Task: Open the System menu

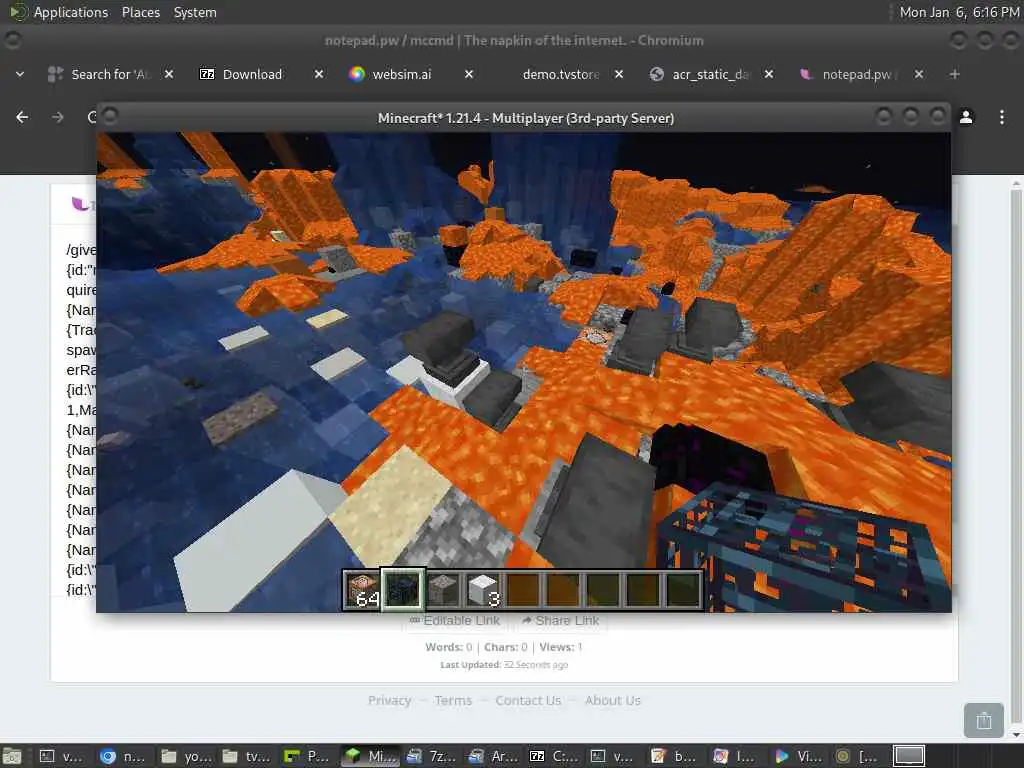Action: (195, 12)
